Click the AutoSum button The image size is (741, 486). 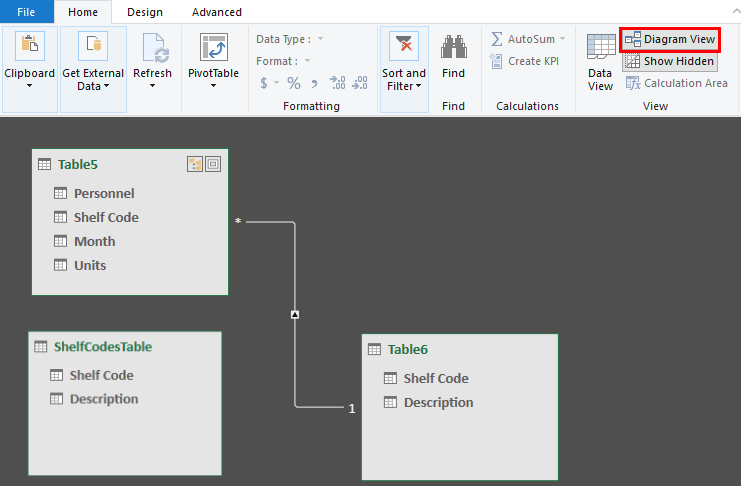click(x=527, y=39)
